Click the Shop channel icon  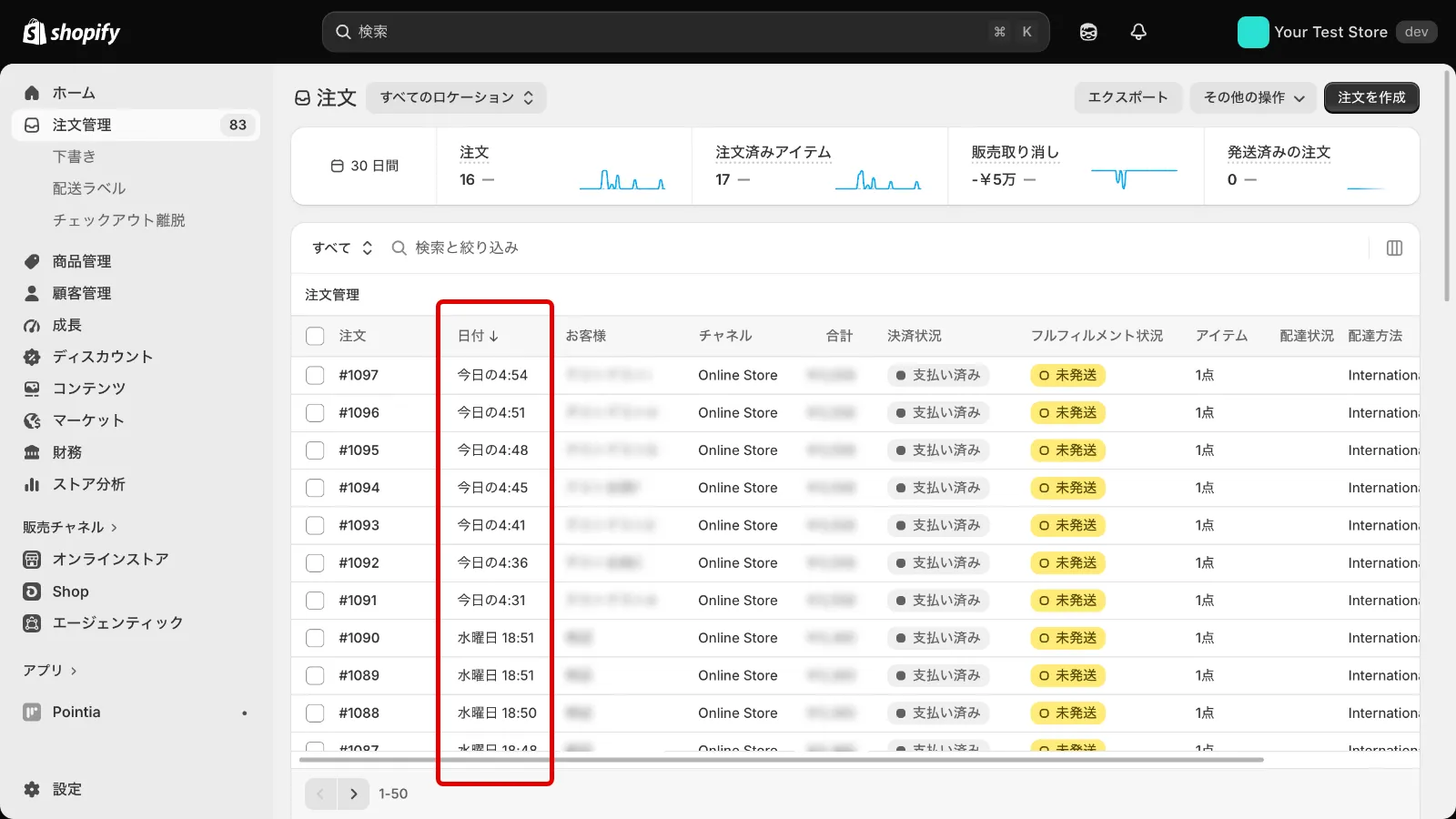pyautogui.click(x=32, y=591)
